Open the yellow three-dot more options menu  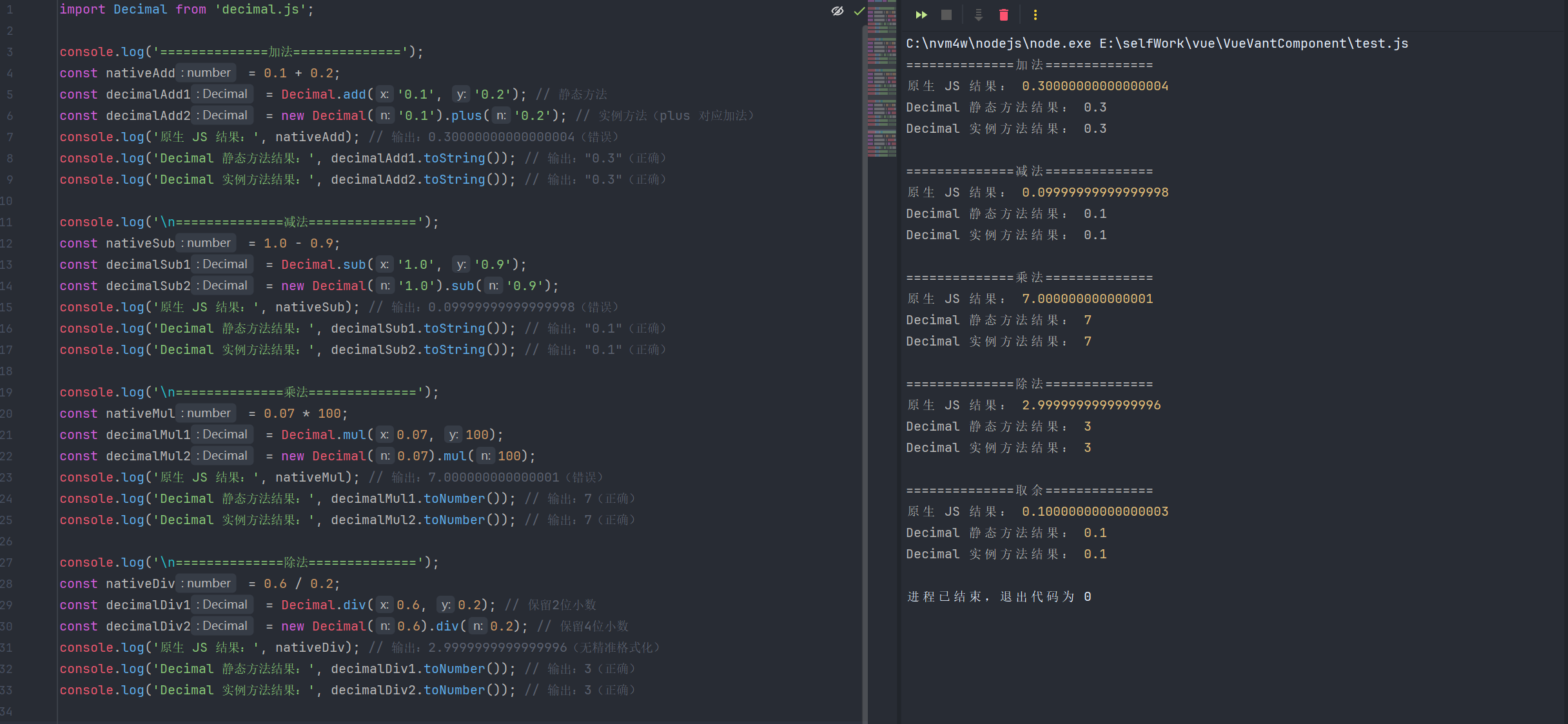point(1035,15)
